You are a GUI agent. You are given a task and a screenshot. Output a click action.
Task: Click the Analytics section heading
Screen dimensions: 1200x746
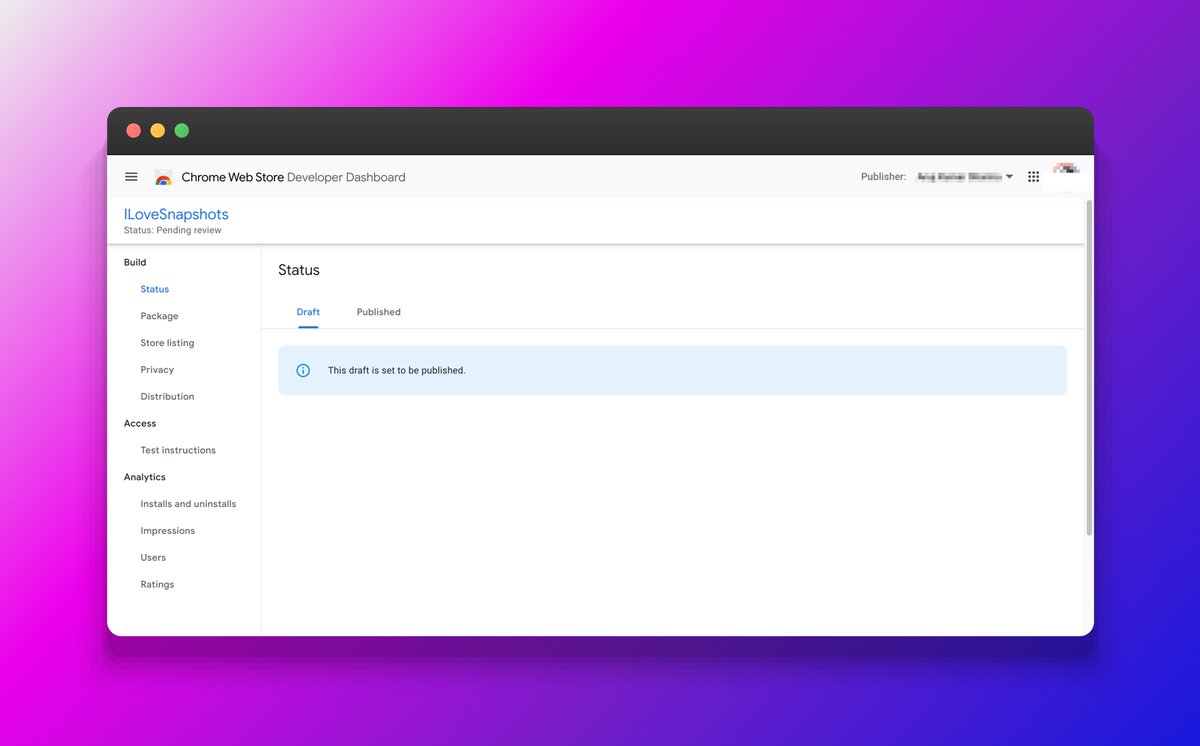[145, 477]
